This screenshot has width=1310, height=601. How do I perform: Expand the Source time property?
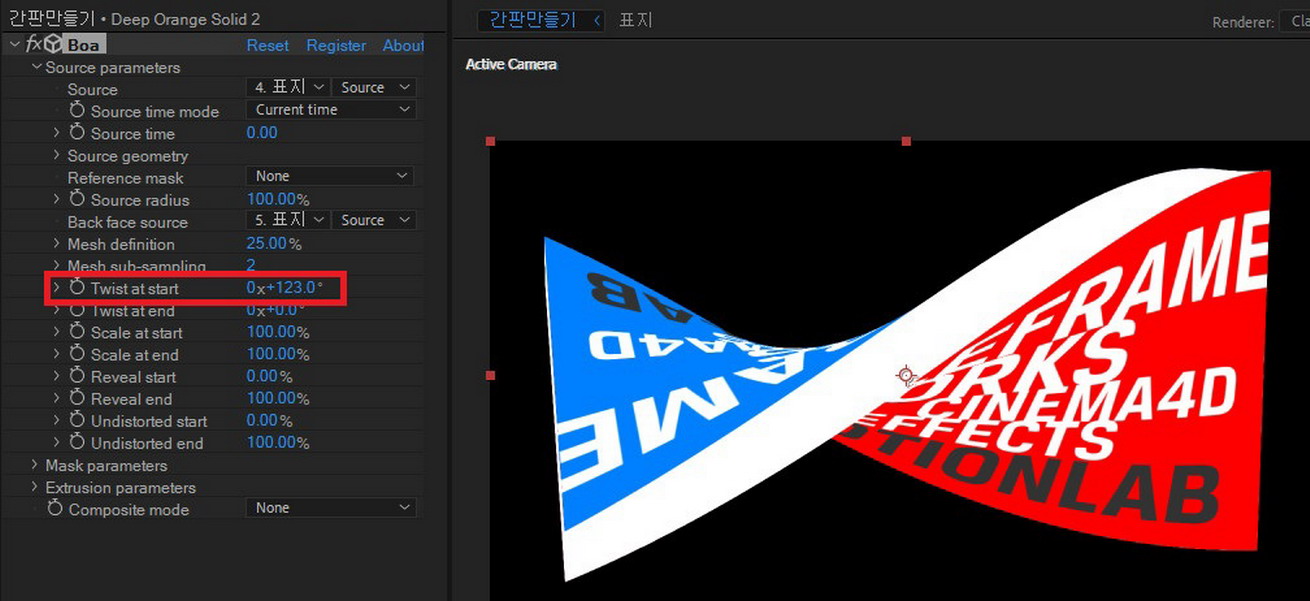57,133
